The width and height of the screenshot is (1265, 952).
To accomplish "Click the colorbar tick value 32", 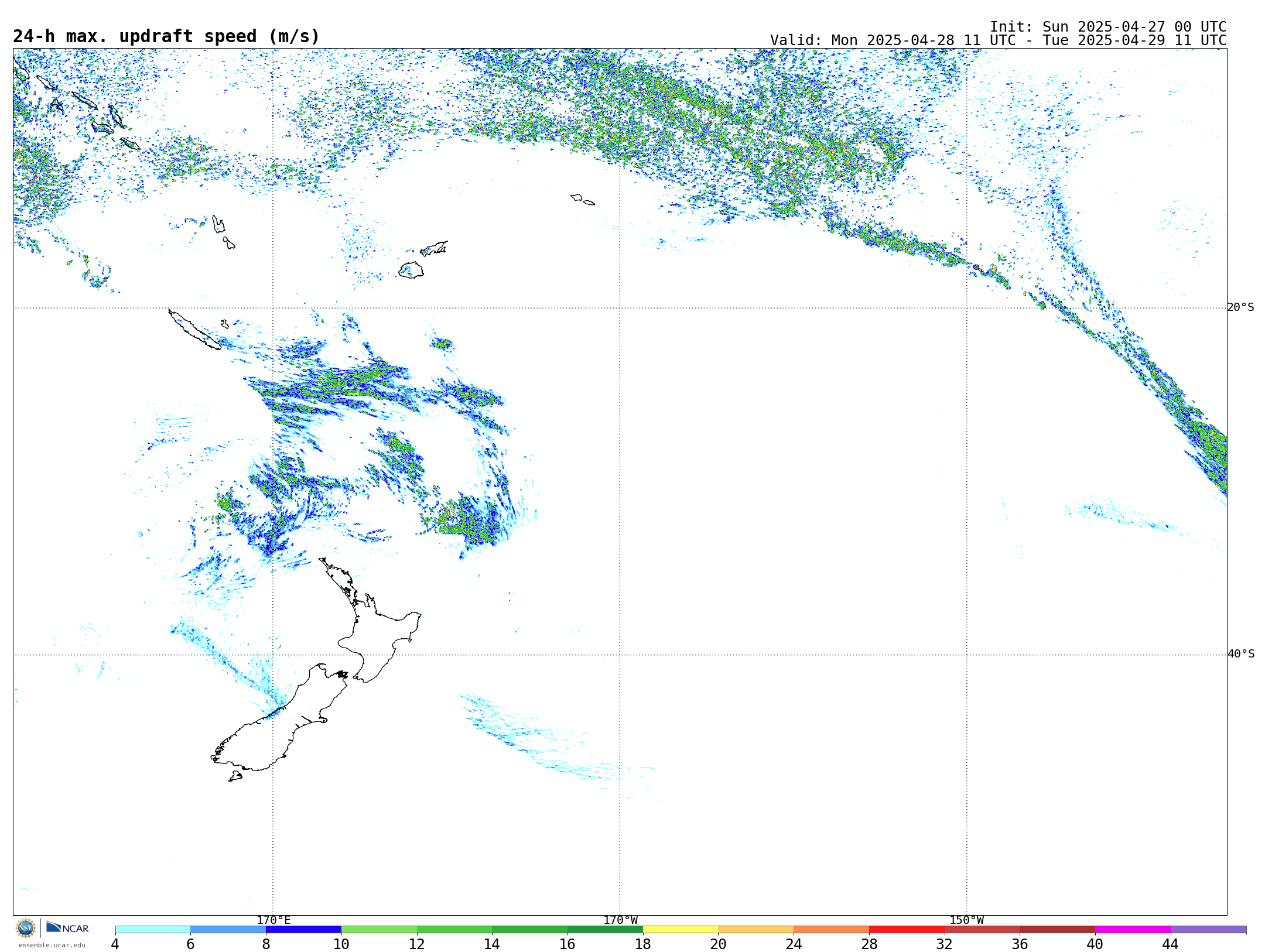I will [x=945, y=944].
